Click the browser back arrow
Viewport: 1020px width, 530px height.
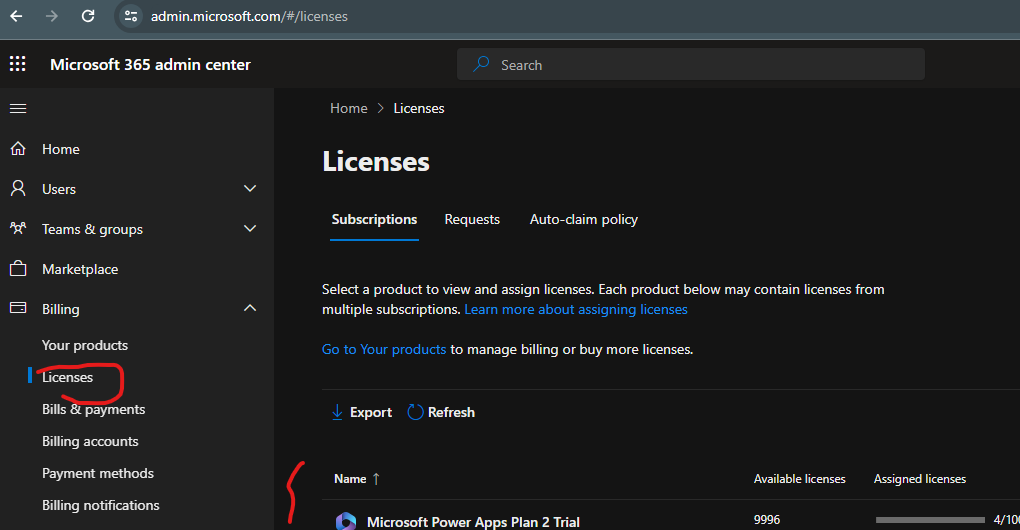pyautogui.click(x=16, y=16)
